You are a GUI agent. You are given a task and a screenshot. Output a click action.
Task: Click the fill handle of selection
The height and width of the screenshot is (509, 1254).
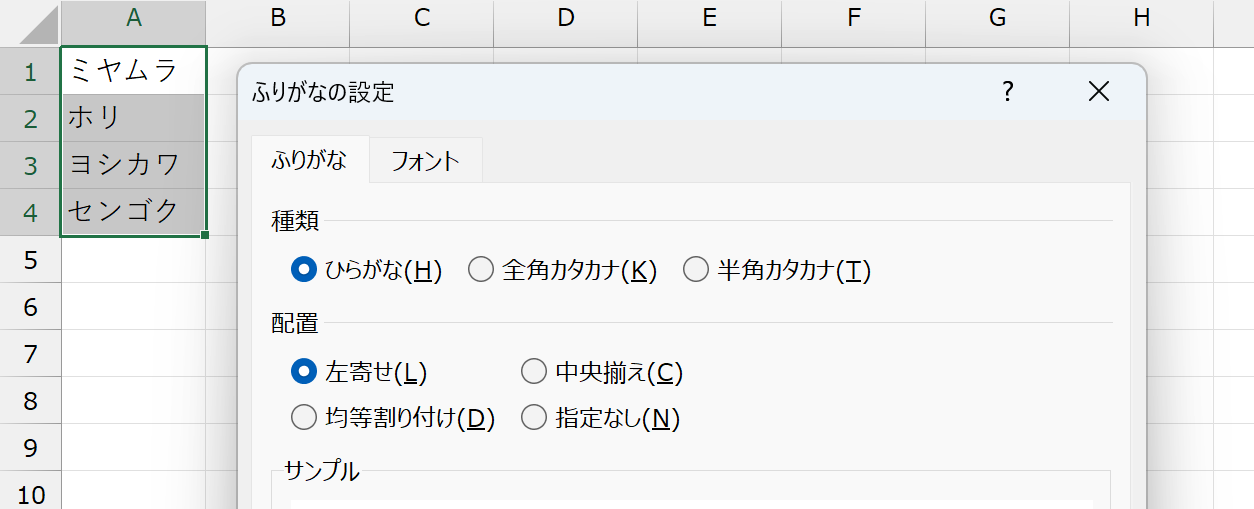click(x=205, y=235)
